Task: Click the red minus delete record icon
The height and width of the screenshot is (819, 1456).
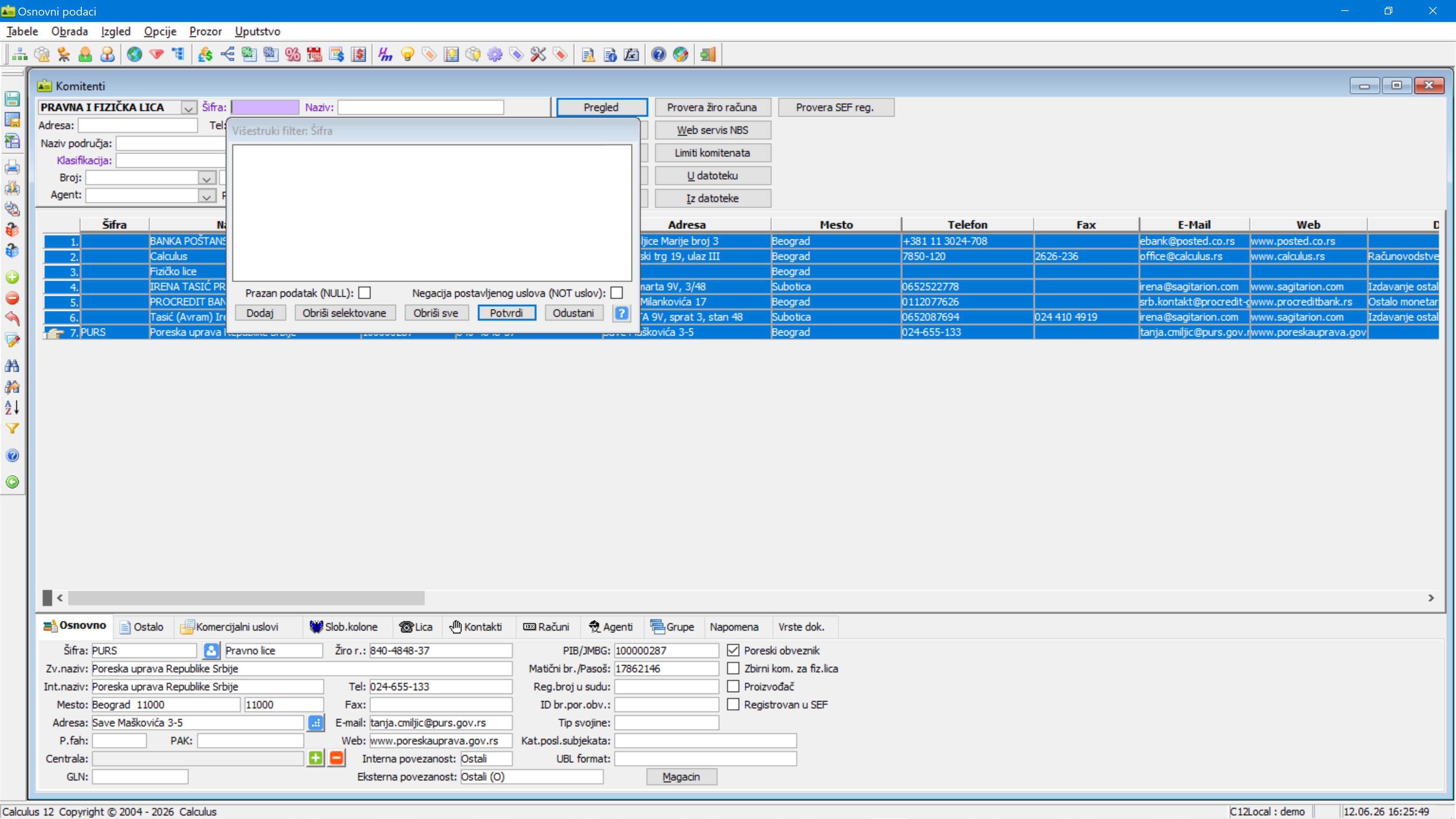Action: [13, 298]
